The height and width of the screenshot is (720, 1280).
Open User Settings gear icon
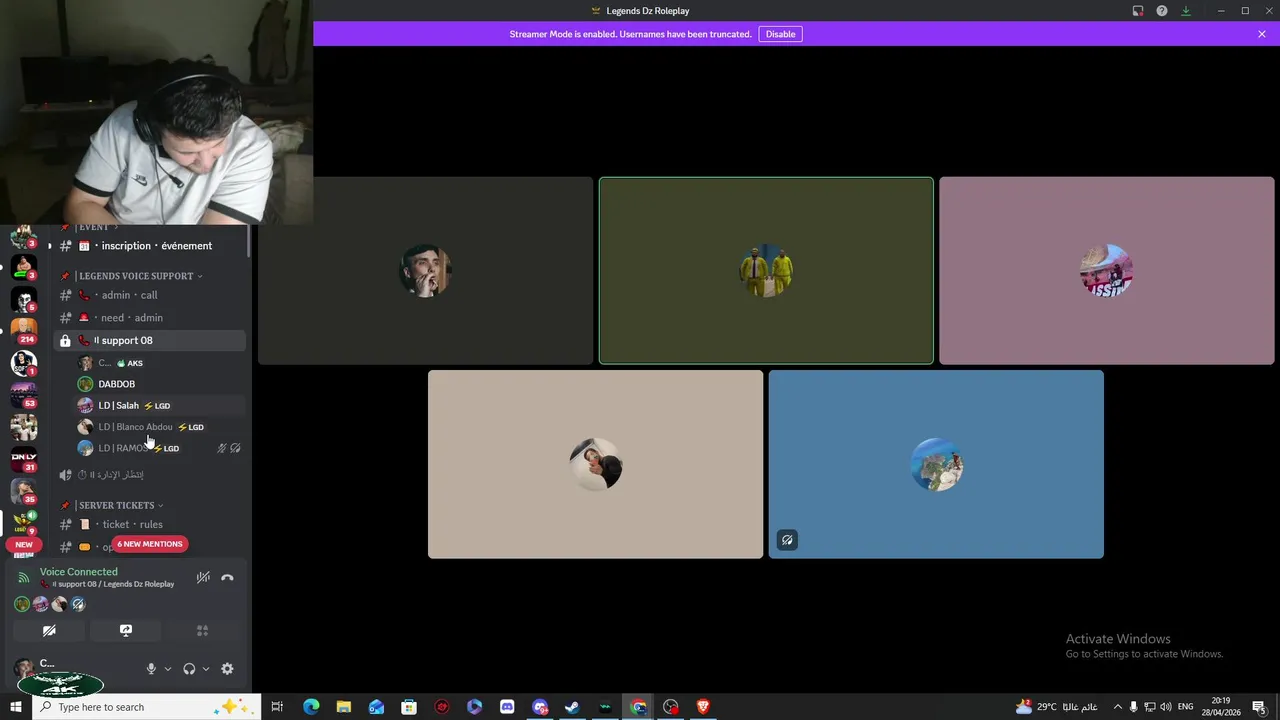(227, 669)
